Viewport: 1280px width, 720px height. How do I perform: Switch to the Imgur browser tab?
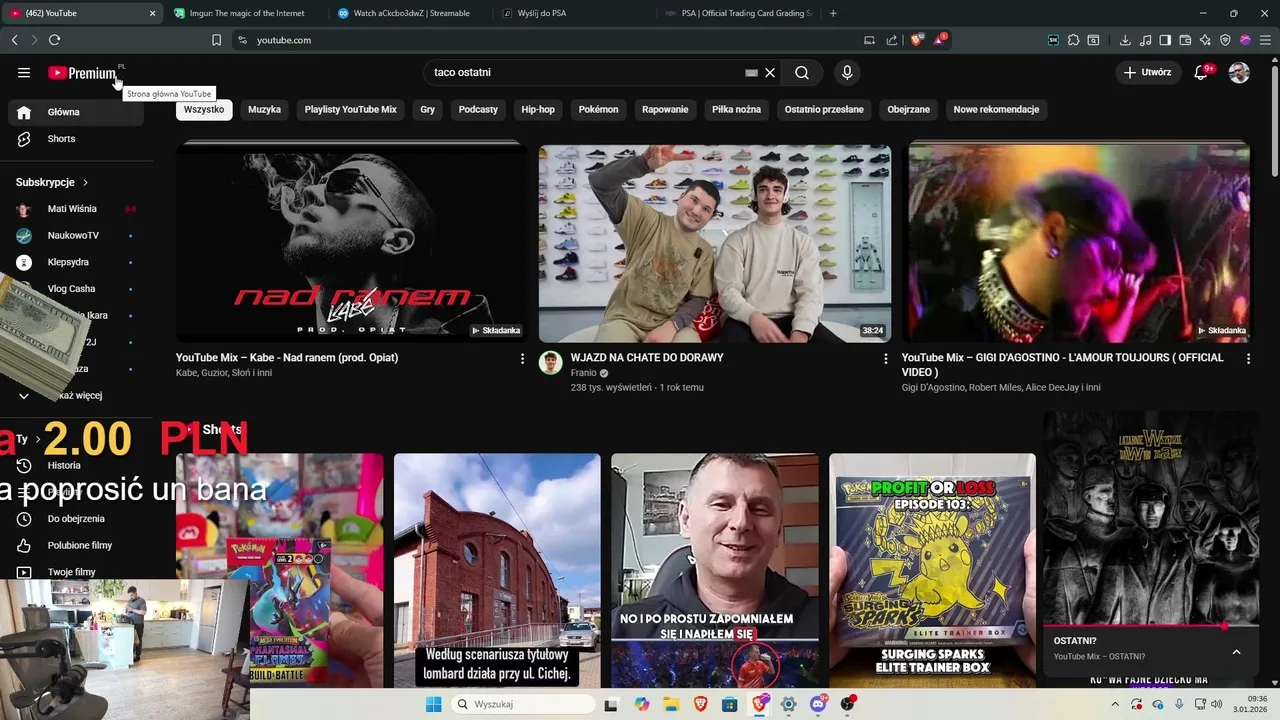(246, 13)
